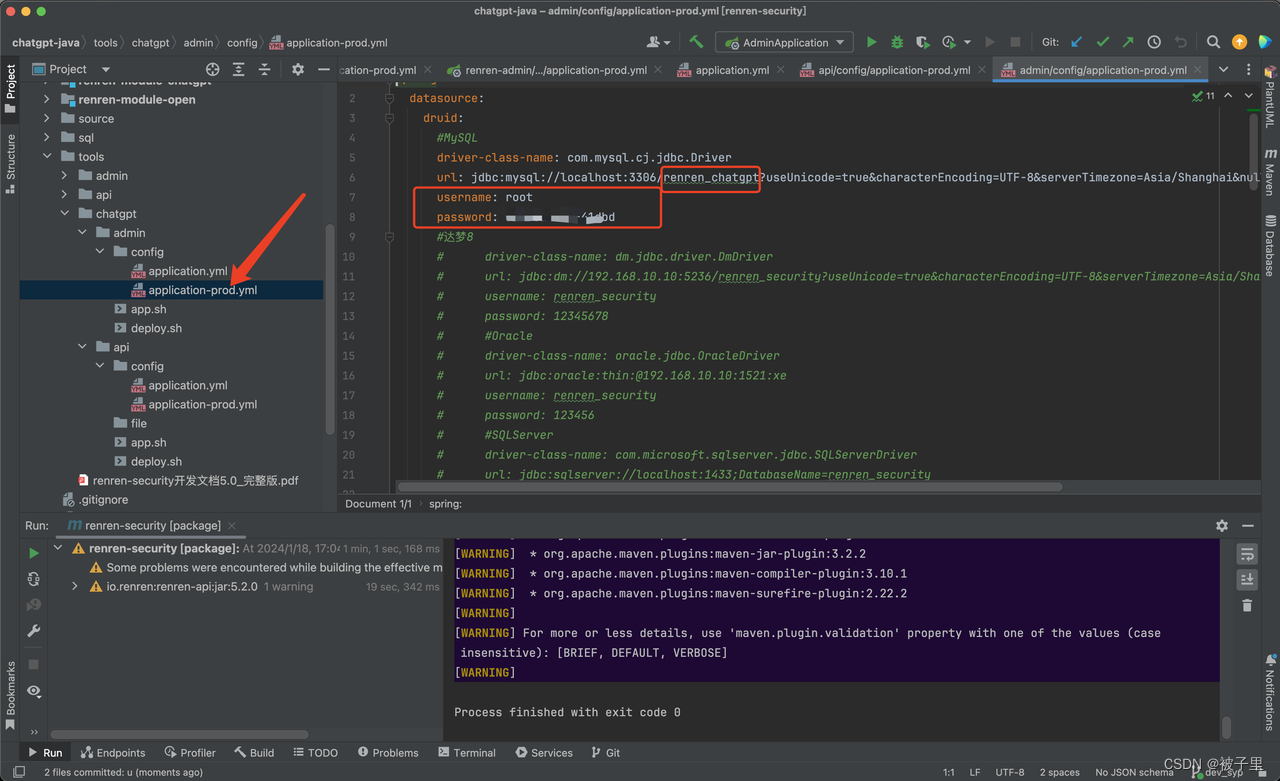1280x781 pixels.
Task: Open the Git tool window tab
Action: pyautogui.click(x=606, y=752)
